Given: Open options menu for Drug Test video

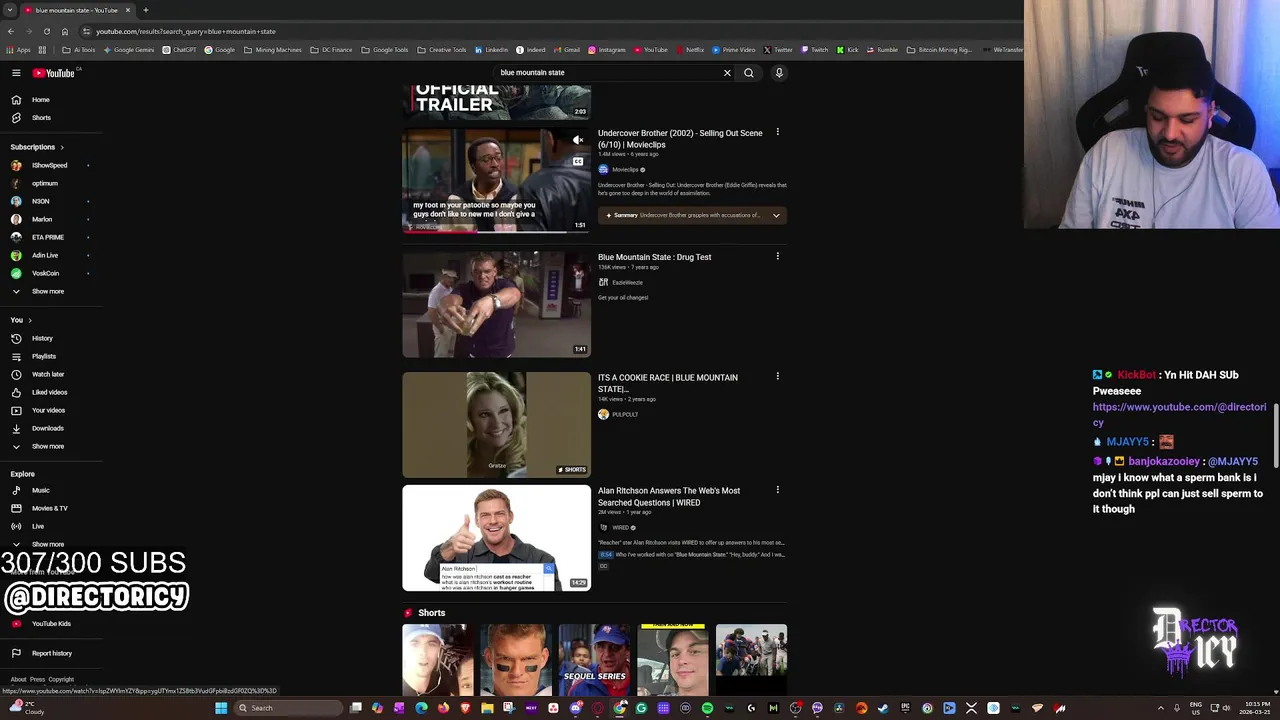Looking at the screenshot, I should pos(777,256).
